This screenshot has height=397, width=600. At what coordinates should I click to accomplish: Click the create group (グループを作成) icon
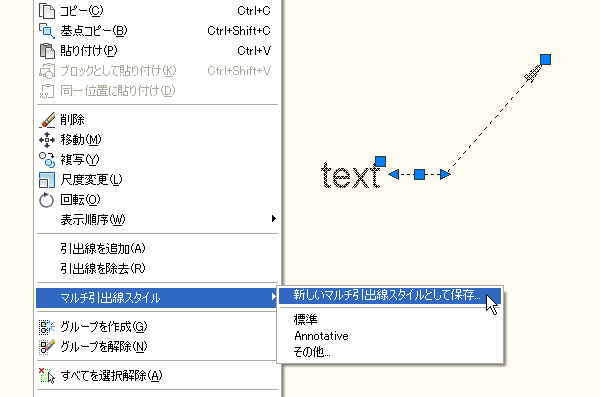[47, 327]
